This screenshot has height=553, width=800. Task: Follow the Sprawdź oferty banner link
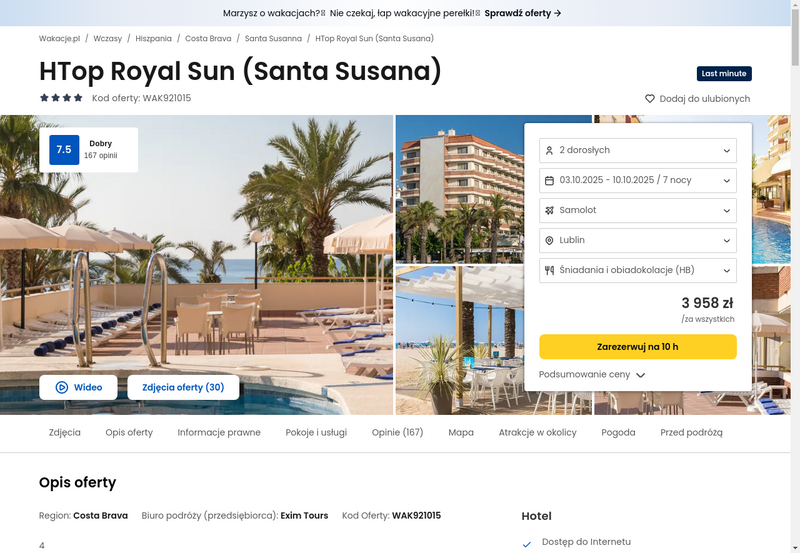point(523,13)
